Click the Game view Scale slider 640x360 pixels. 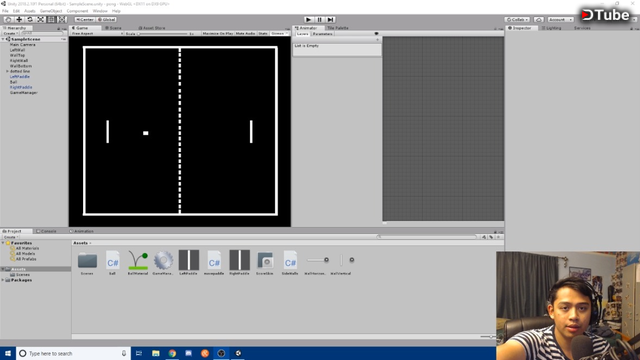[x=163, y=33]
